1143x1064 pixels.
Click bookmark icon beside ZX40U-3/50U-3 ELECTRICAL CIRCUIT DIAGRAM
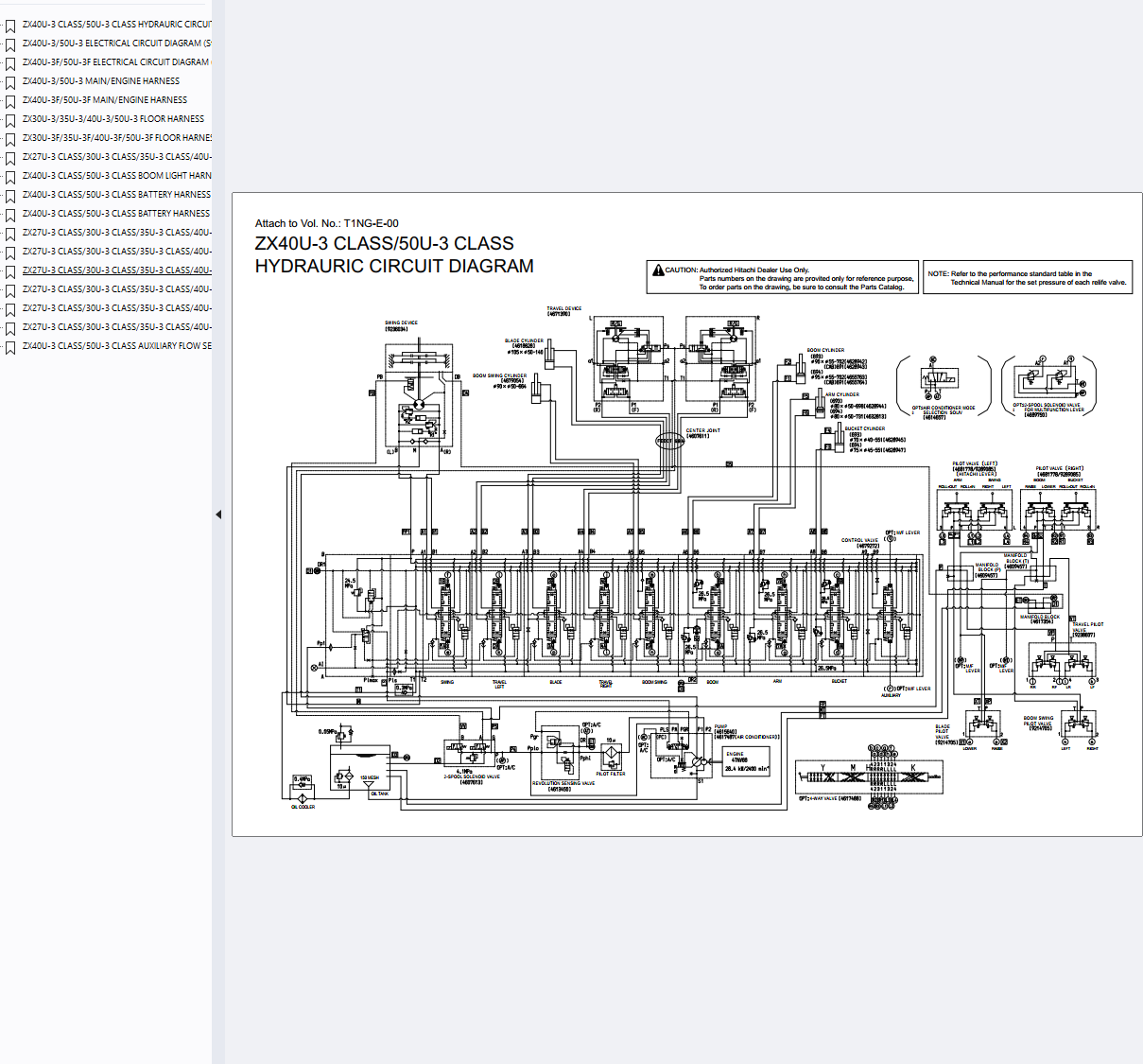(10, 44)
